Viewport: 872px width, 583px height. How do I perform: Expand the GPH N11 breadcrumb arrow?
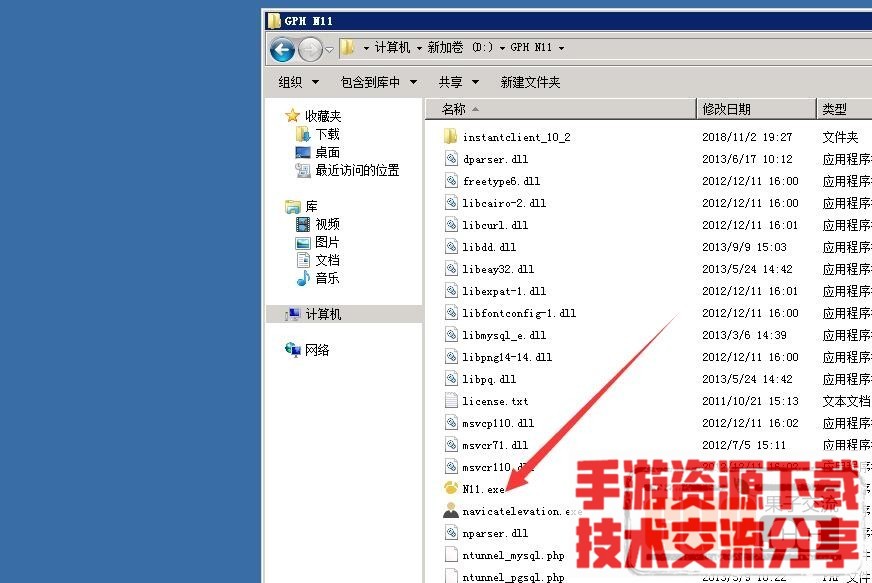click(x=561, y=48)
